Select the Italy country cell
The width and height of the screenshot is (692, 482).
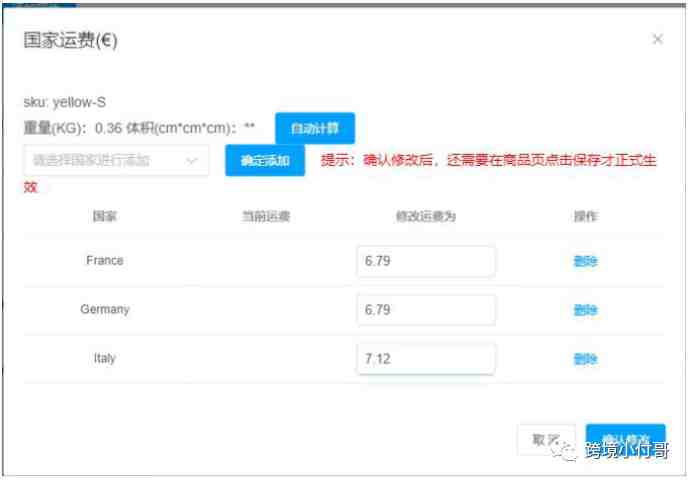tap(105, 358)
